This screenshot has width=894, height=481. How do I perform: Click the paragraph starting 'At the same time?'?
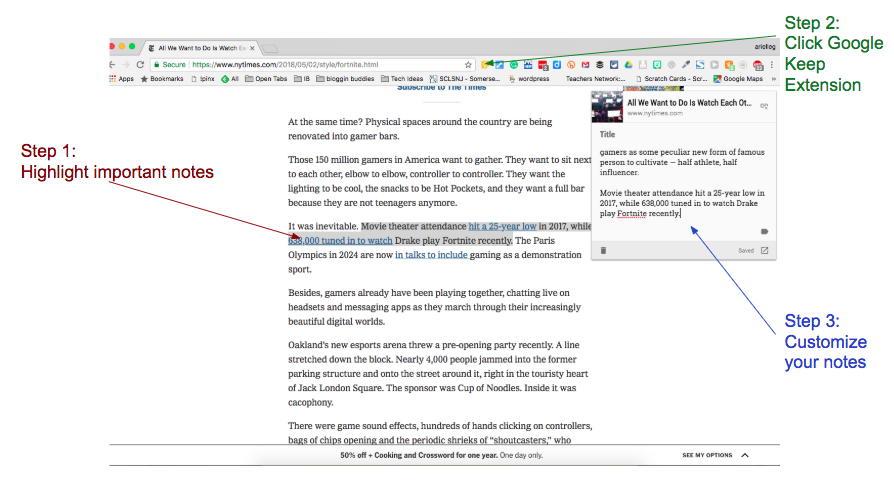point(420,129)
